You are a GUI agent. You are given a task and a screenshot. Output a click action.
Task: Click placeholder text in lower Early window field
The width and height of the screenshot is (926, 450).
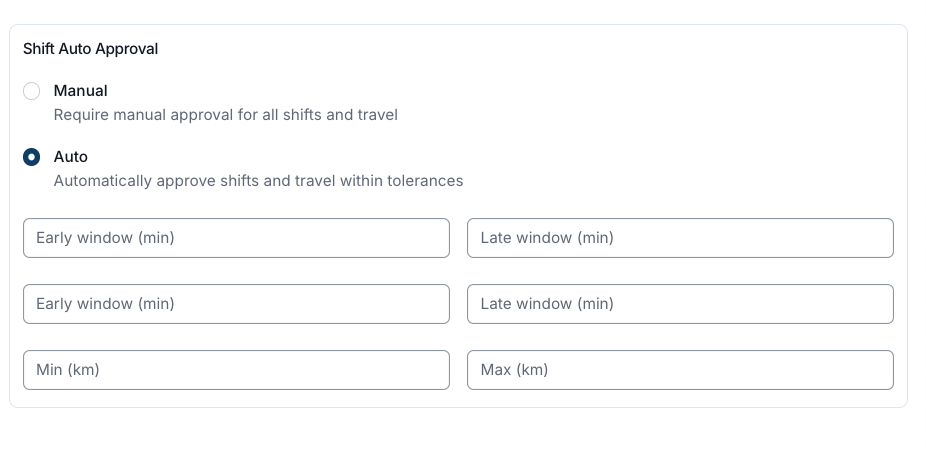[105, 304]
